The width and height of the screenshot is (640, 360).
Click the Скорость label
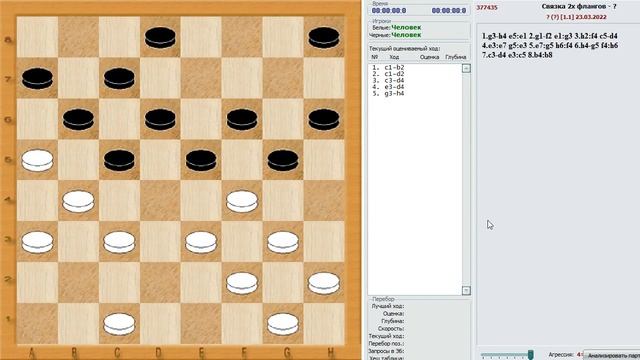(391, 329)
